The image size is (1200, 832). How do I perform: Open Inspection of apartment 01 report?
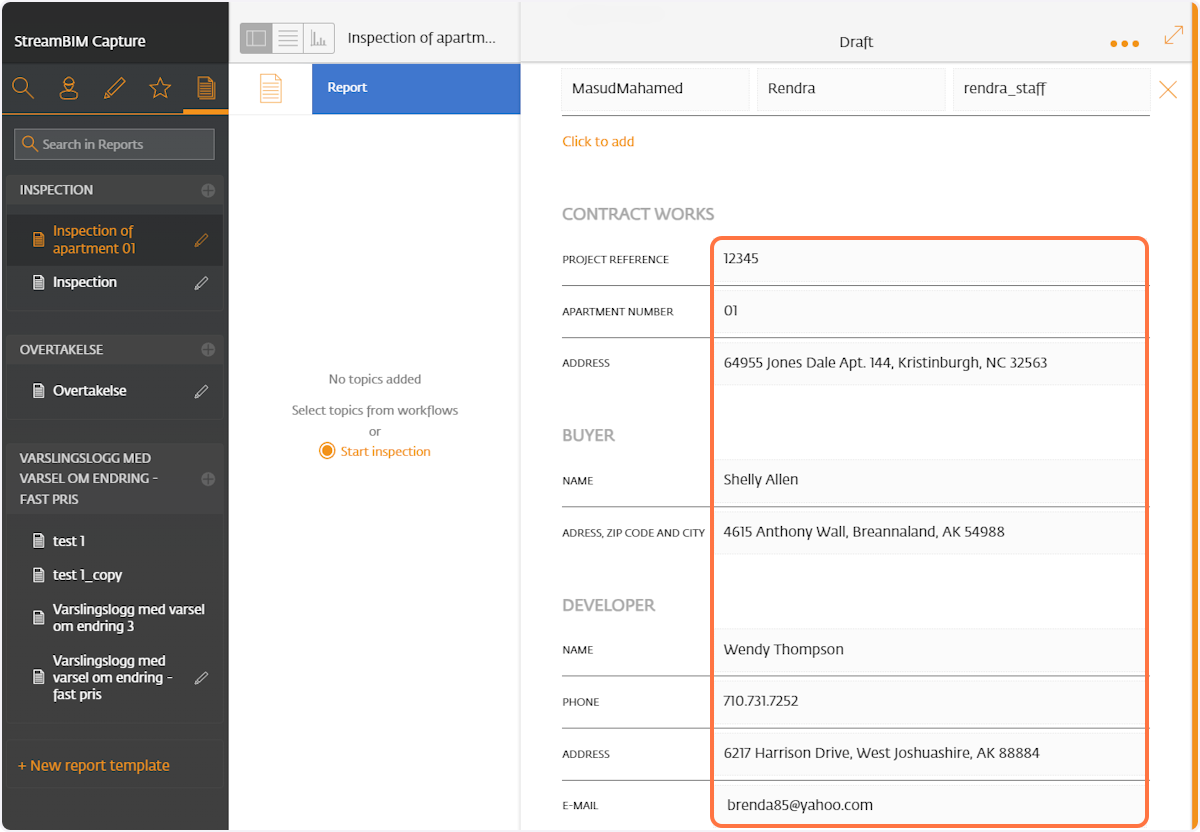pyautogui.click(x=94, y=240)
